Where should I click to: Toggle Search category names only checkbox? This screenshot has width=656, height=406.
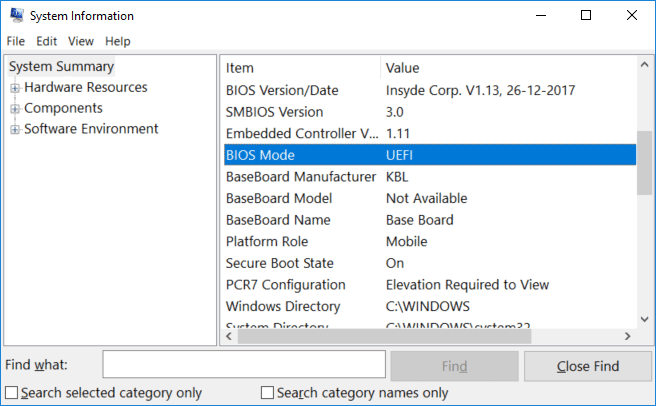coord(267,393)
